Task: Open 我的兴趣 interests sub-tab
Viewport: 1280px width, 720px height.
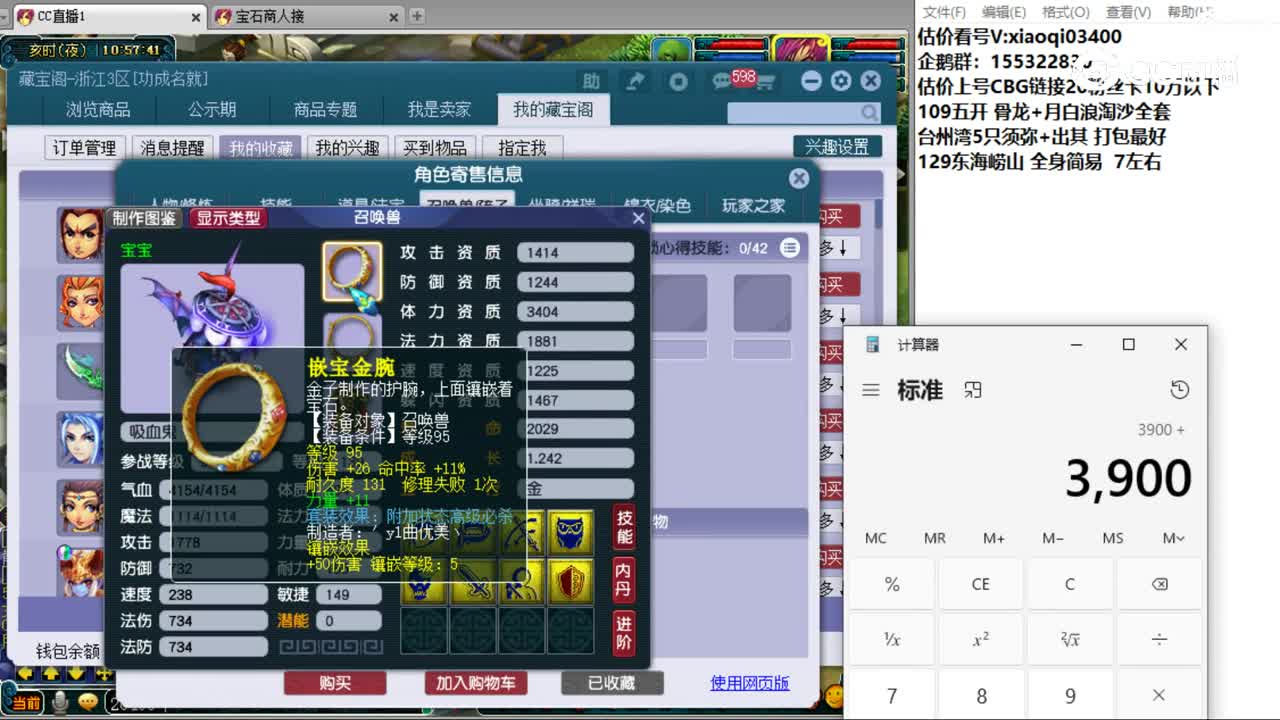Action: (347, 148)
